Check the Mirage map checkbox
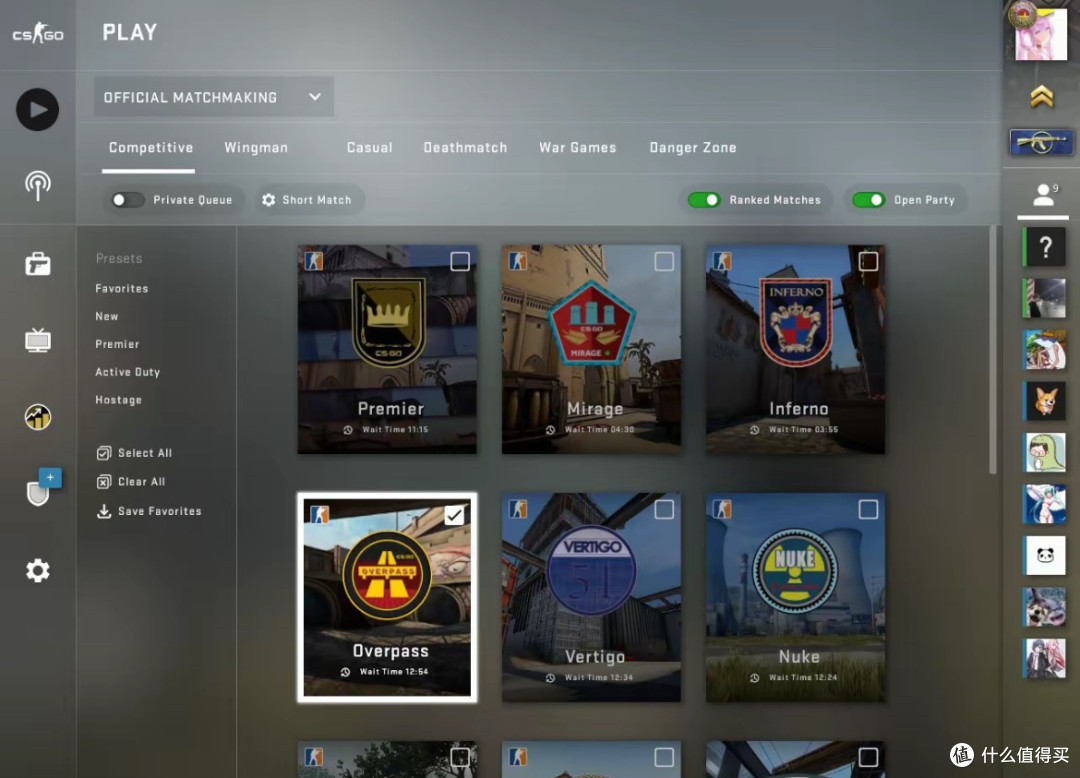1080x778 pixels. coord(664,262)
